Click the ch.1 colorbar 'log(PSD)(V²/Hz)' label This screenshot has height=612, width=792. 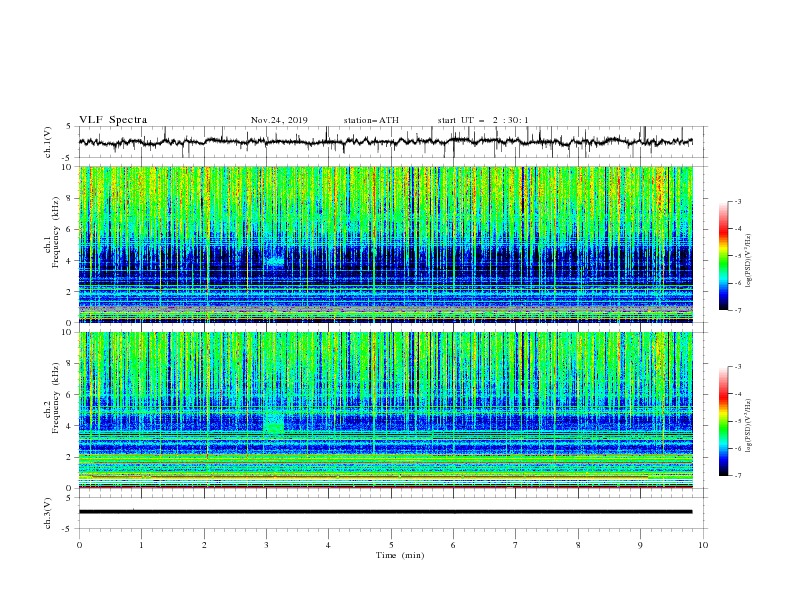point(749,261)
